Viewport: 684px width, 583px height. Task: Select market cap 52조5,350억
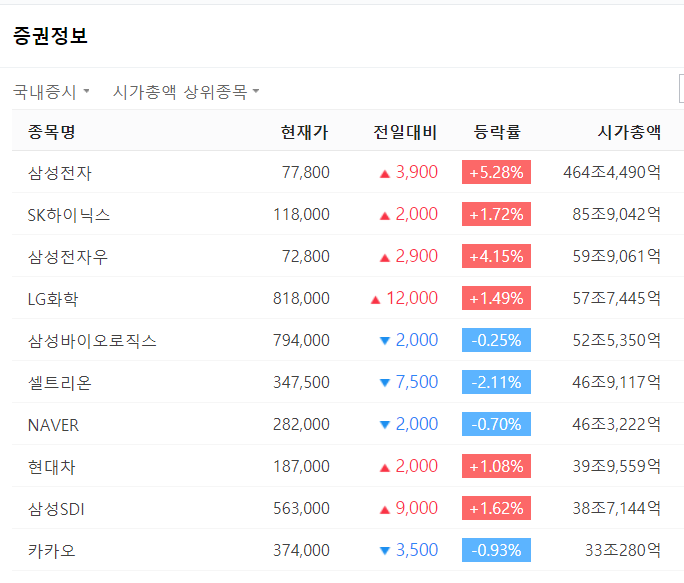[616, 340]
